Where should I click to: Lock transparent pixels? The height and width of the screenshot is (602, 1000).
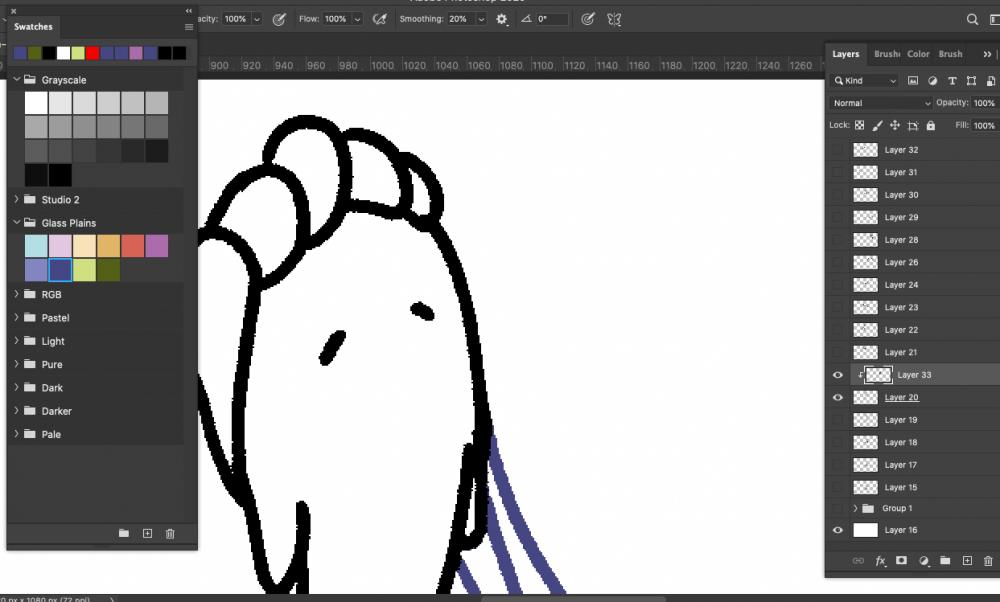point(860,126)
